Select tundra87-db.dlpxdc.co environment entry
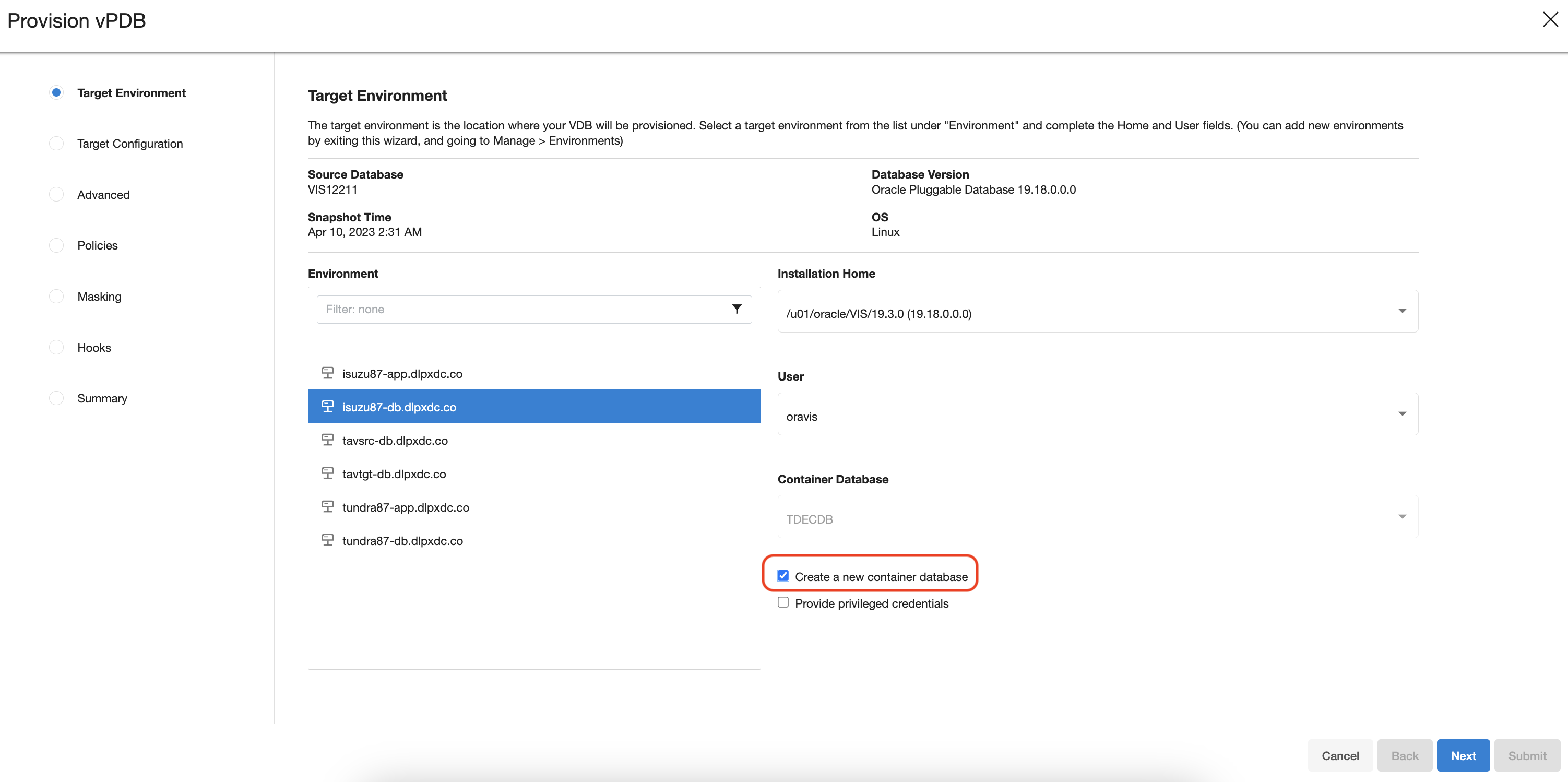The height and width of the screenshot is (782, 1568). [x=402, y=540]
